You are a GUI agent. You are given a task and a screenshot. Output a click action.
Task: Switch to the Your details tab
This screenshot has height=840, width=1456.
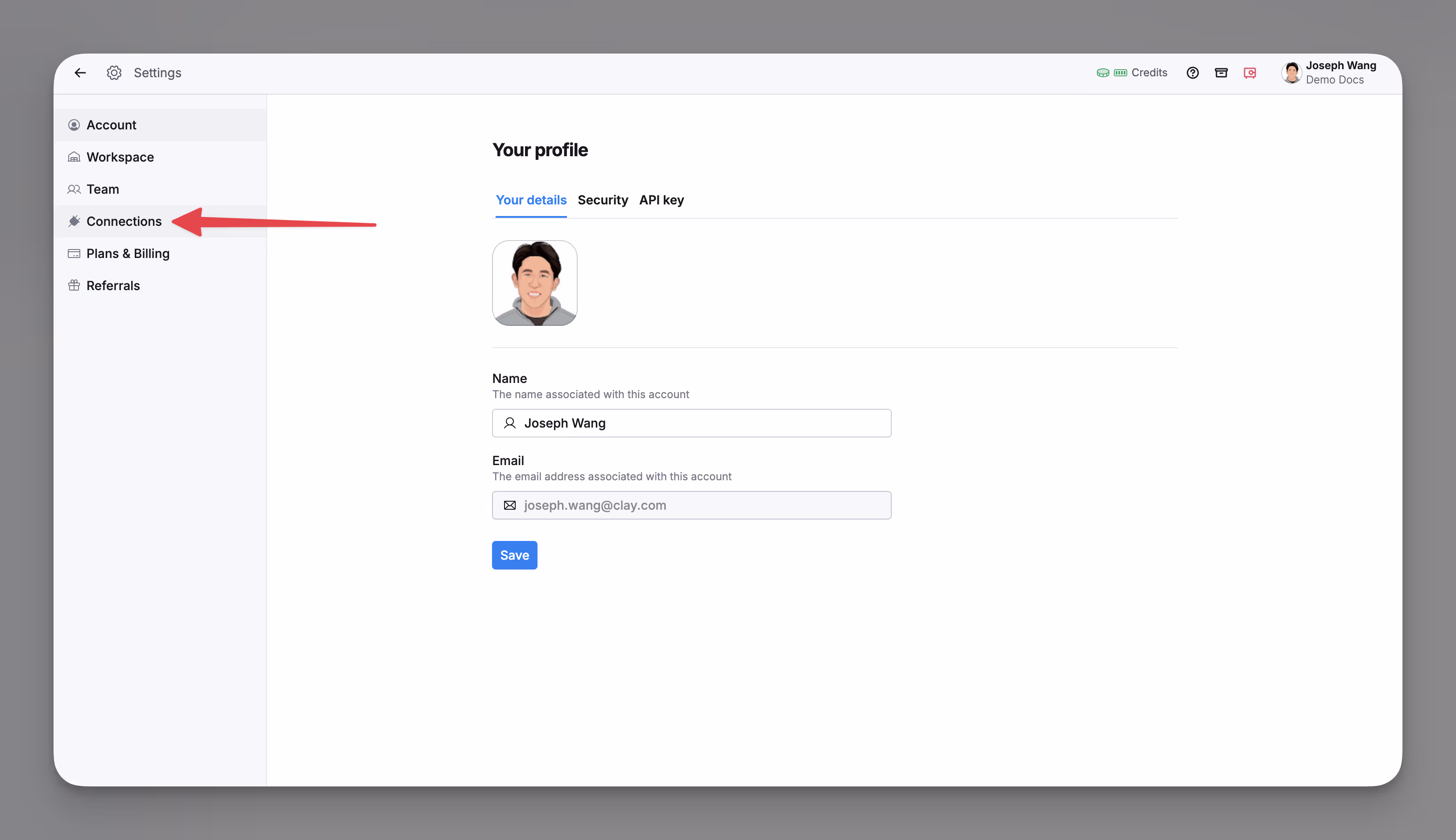(x=531, y=200)
